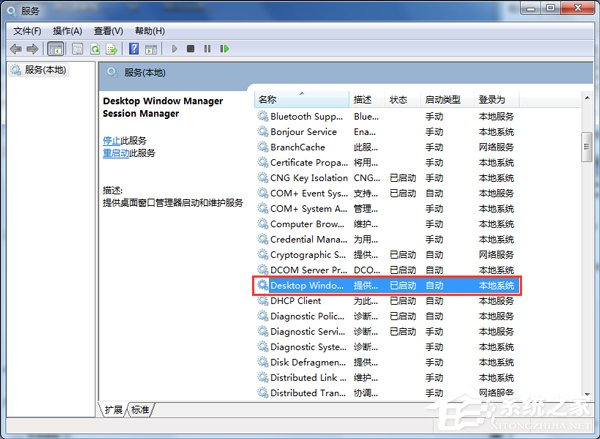Image resolution: width=600 pixels, height=439 pixels.
Task: Select the Distributed Transaction Coordinator name
Action: point(308,393)
